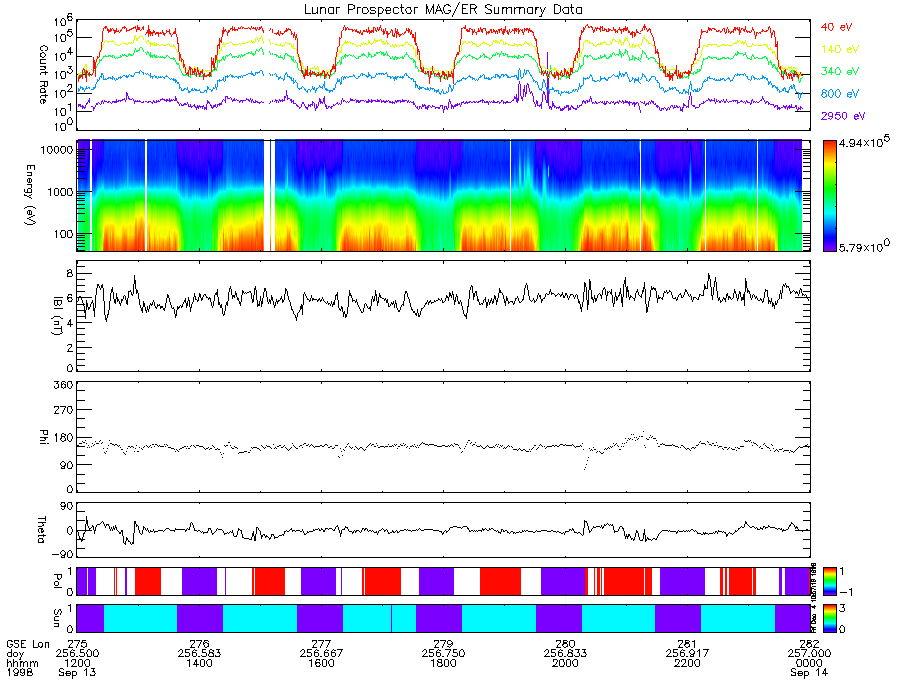Viewport: 900px width, 700px height.
Task: Select the '340 eV' legend label
Action: coord(840,71)
